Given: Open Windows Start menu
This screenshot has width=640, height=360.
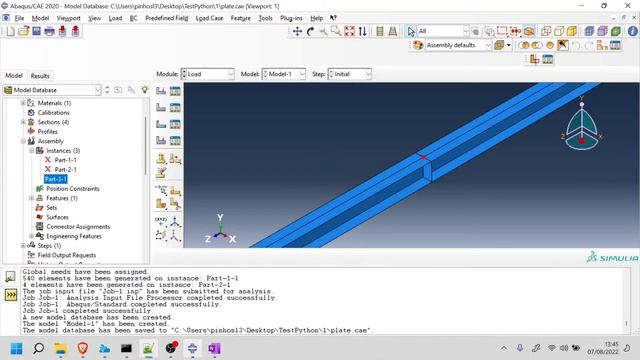Looking at the screenshot, I should (17, 349).
